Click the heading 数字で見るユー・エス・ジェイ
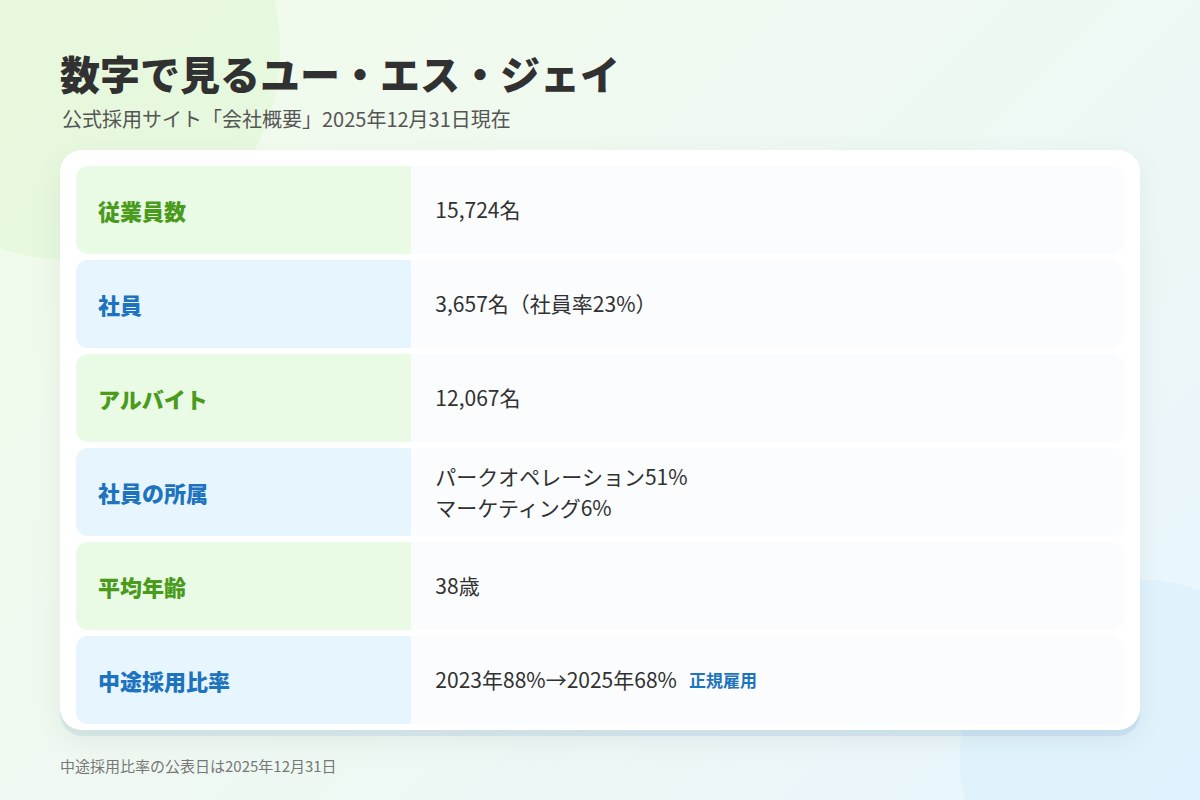The height and width of the screenshot is (800, 1200). click(x=340, y=76)
